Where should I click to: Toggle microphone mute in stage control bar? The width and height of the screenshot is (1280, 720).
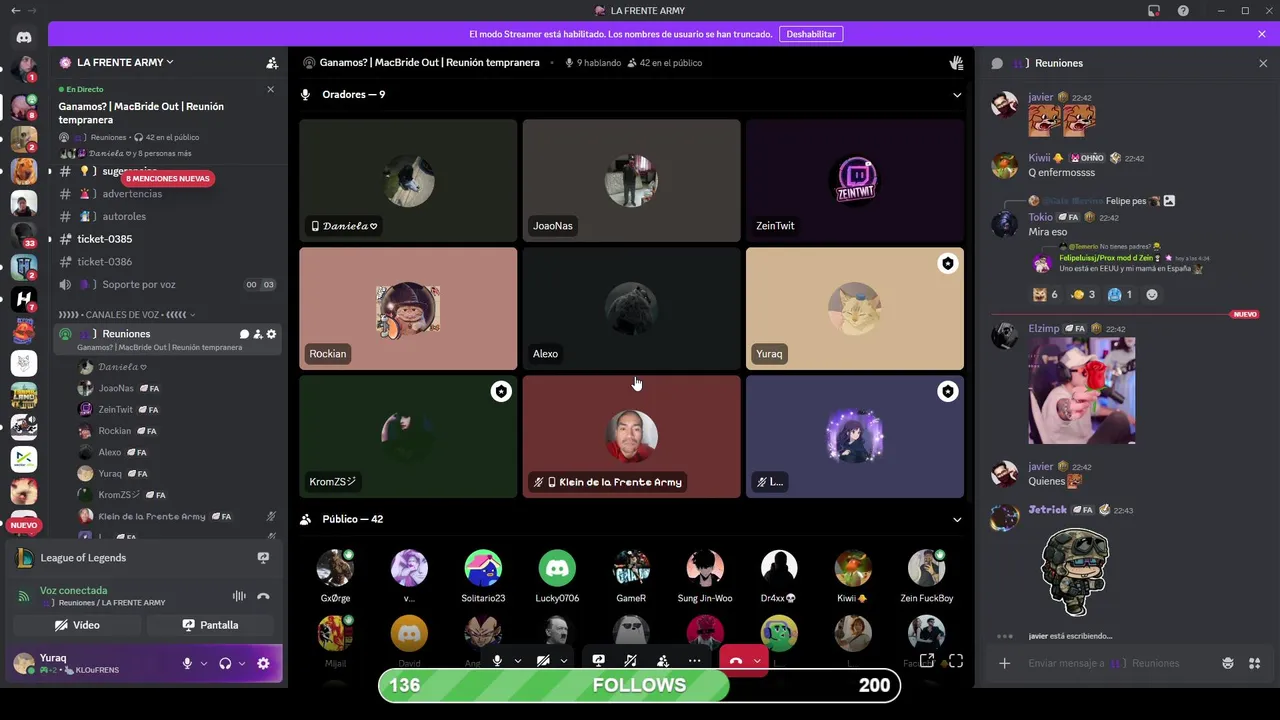click(x=497, y=661)
